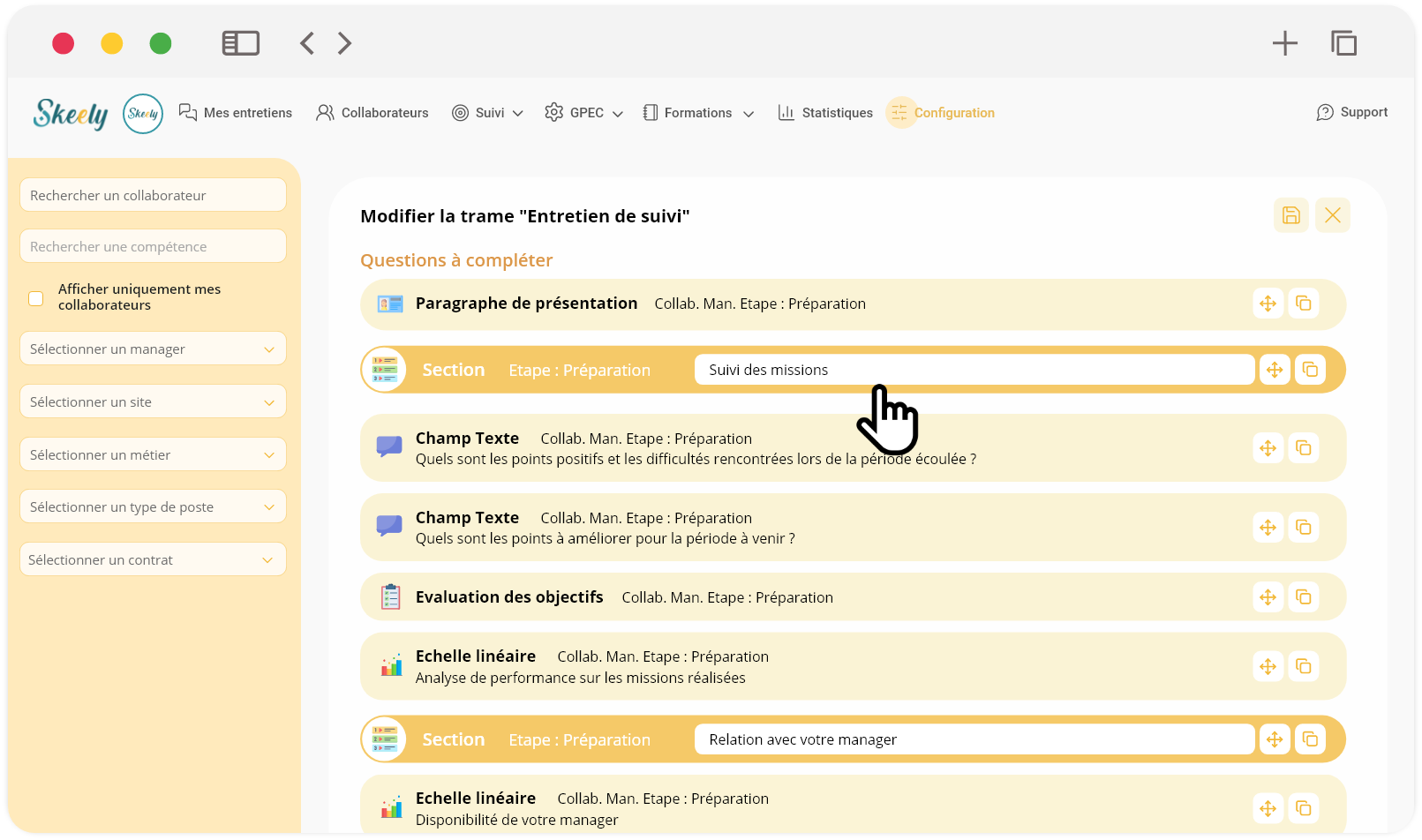The width and height of the screenshot is (1422, 840).
Task: Click the Rechercher un collaborateur search field
Action: click(153, 196)
